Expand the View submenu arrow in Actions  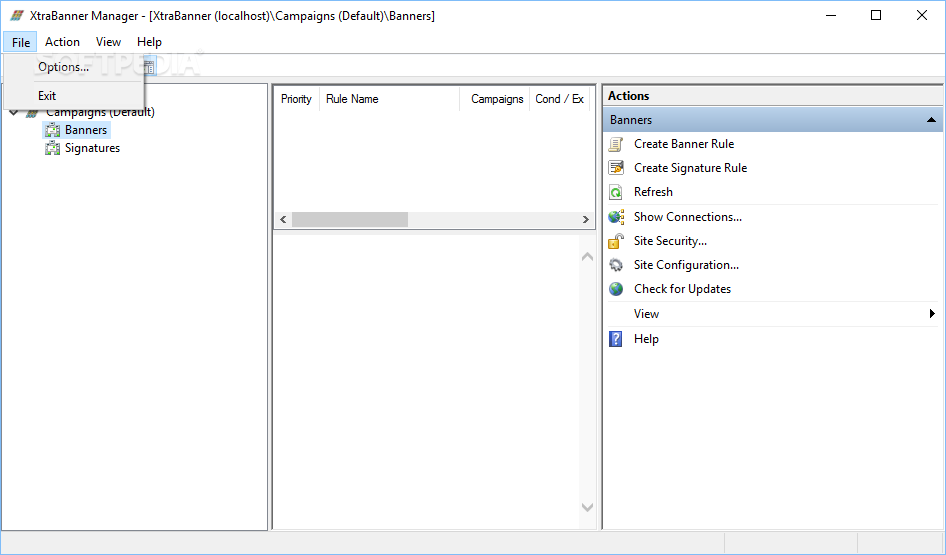click(x=932, y=314)
